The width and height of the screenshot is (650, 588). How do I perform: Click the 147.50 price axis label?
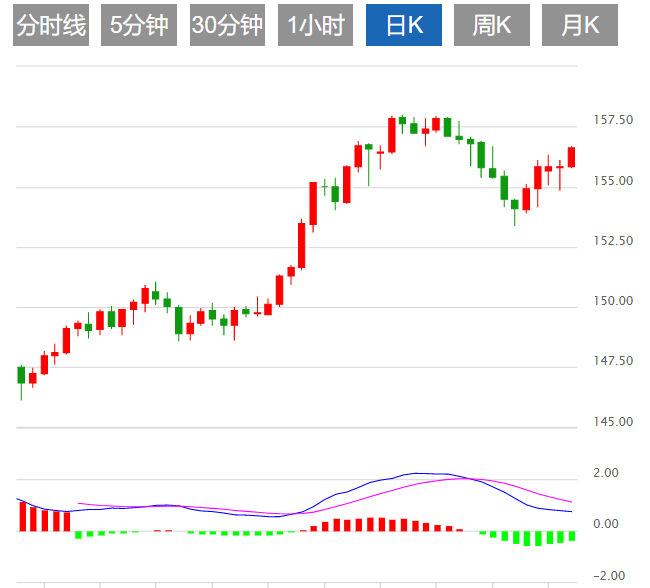coord(613,361)
